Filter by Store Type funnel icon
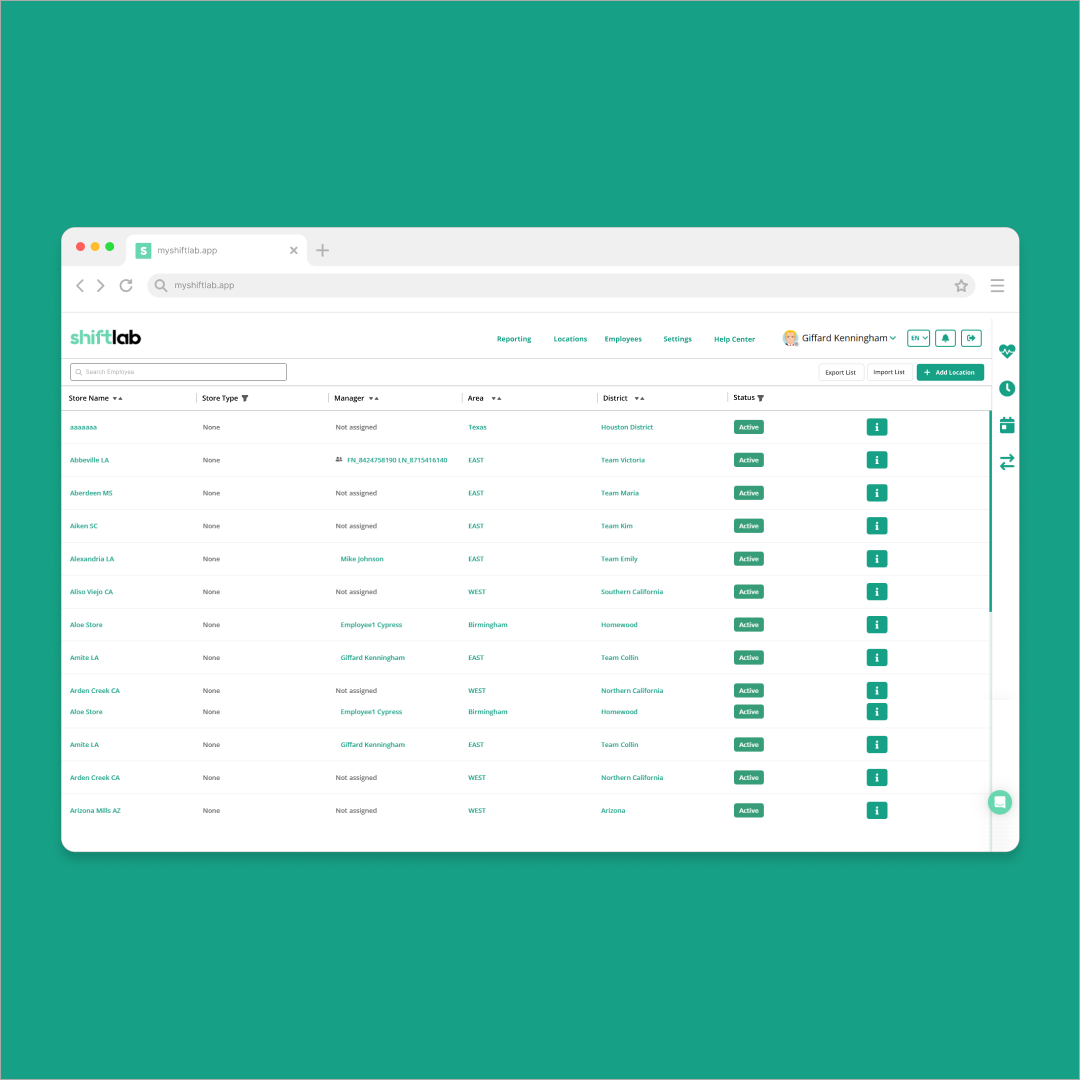The height and width of the screenshot is (1080, 1080). (245, 398)
